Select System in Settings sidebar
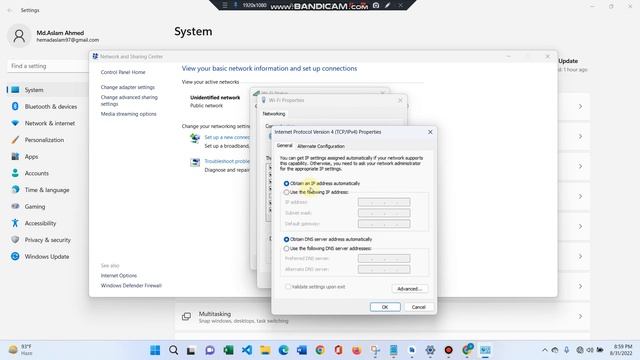This screenshot has height=360, width=640. [x=46, y=90]
